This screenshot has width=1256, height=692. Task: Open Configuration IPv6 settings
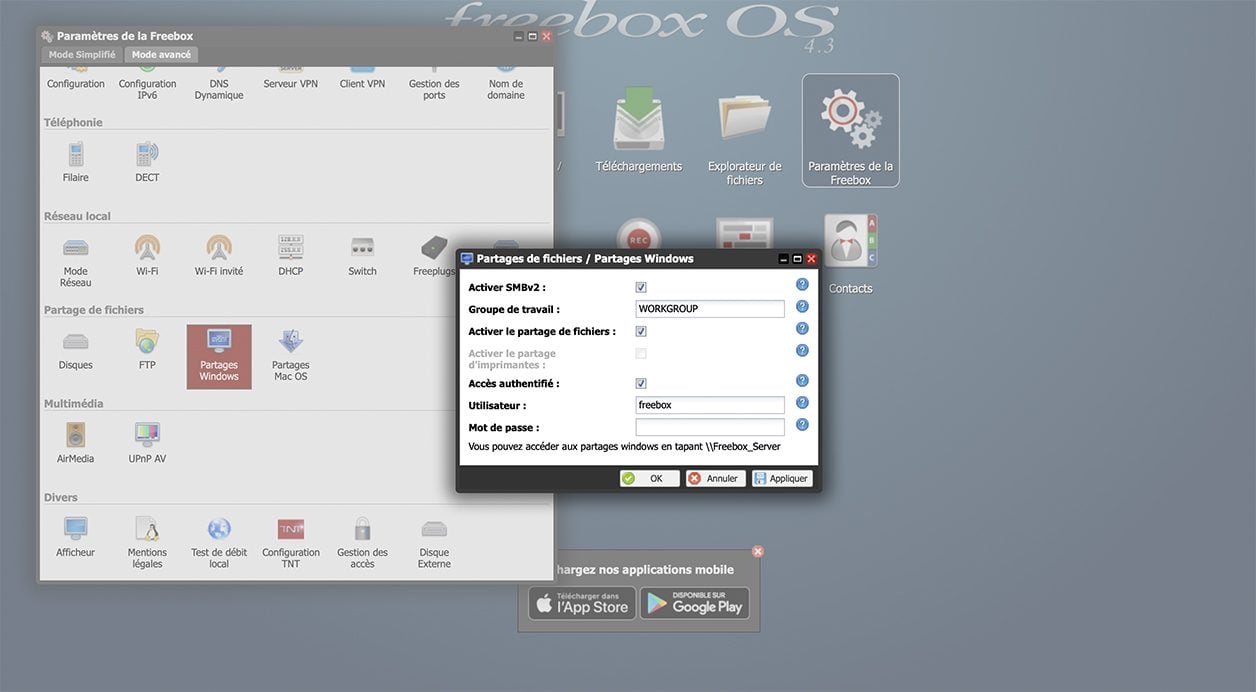tap(147, 82)
